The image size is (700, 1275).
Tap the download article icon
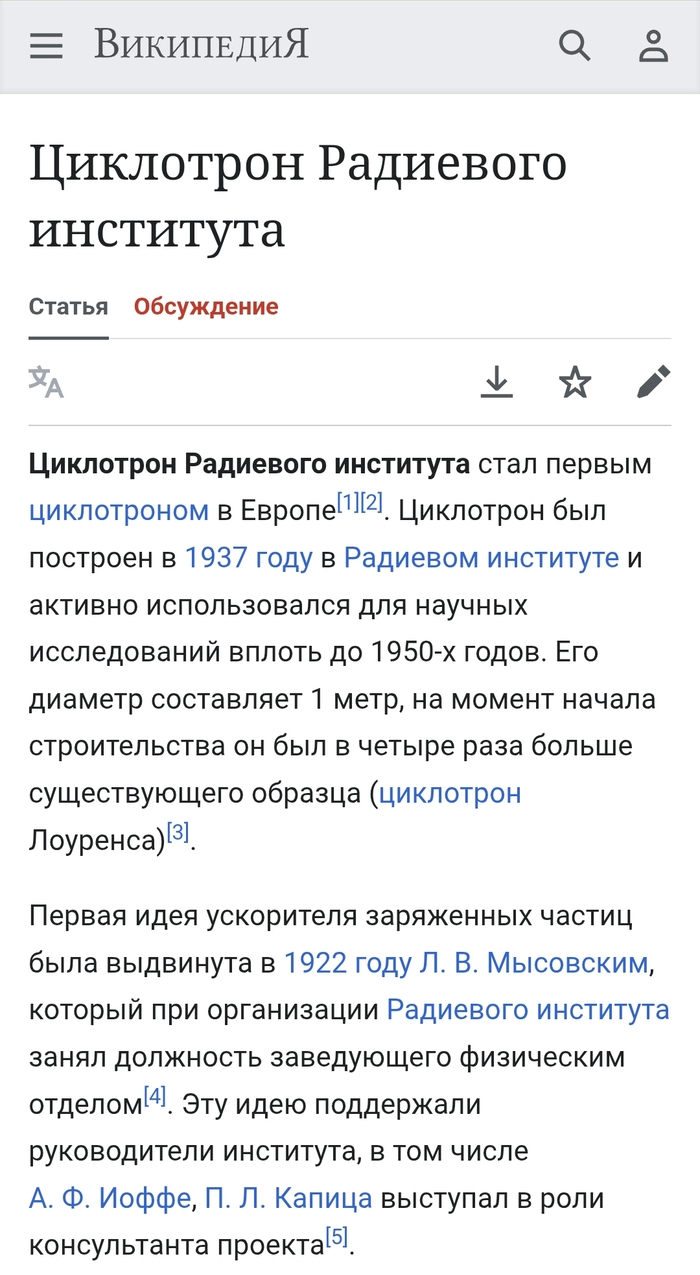(496, 382)
